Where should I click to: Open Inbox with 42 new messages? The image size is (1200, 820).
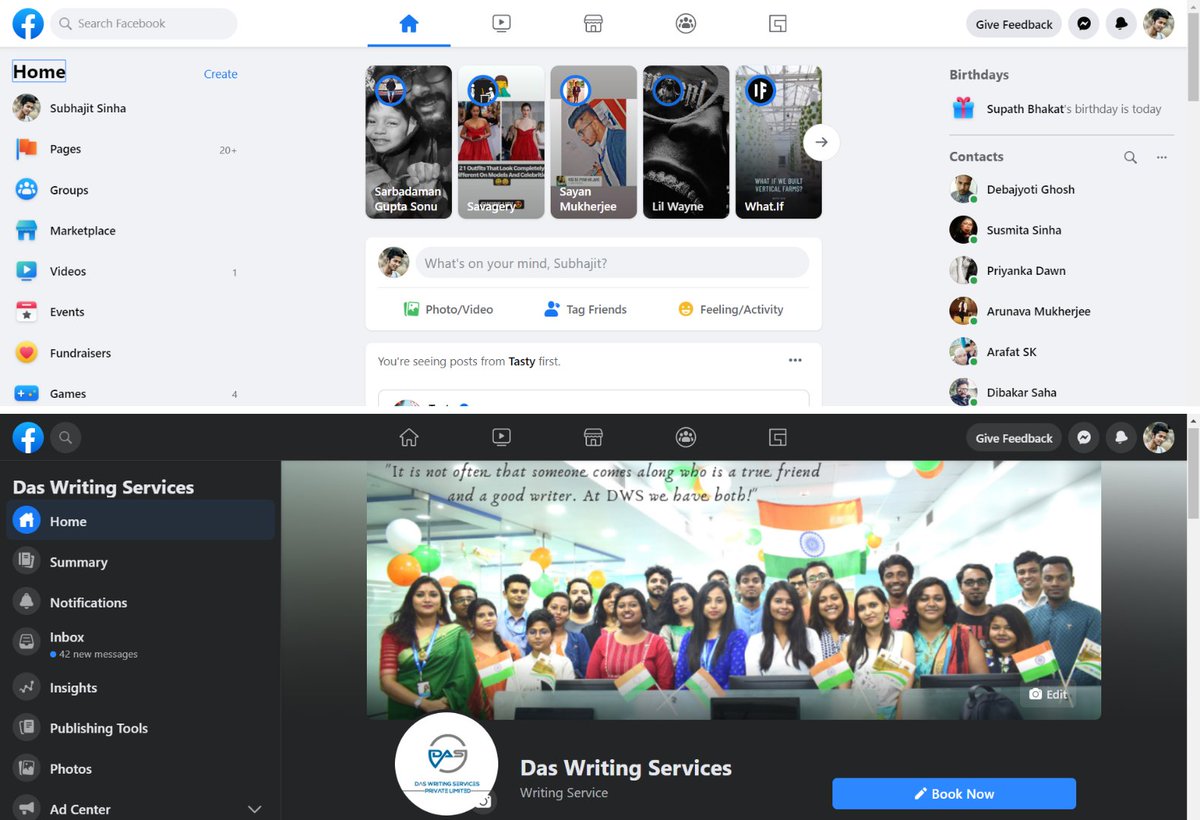[x=141, y=645]
